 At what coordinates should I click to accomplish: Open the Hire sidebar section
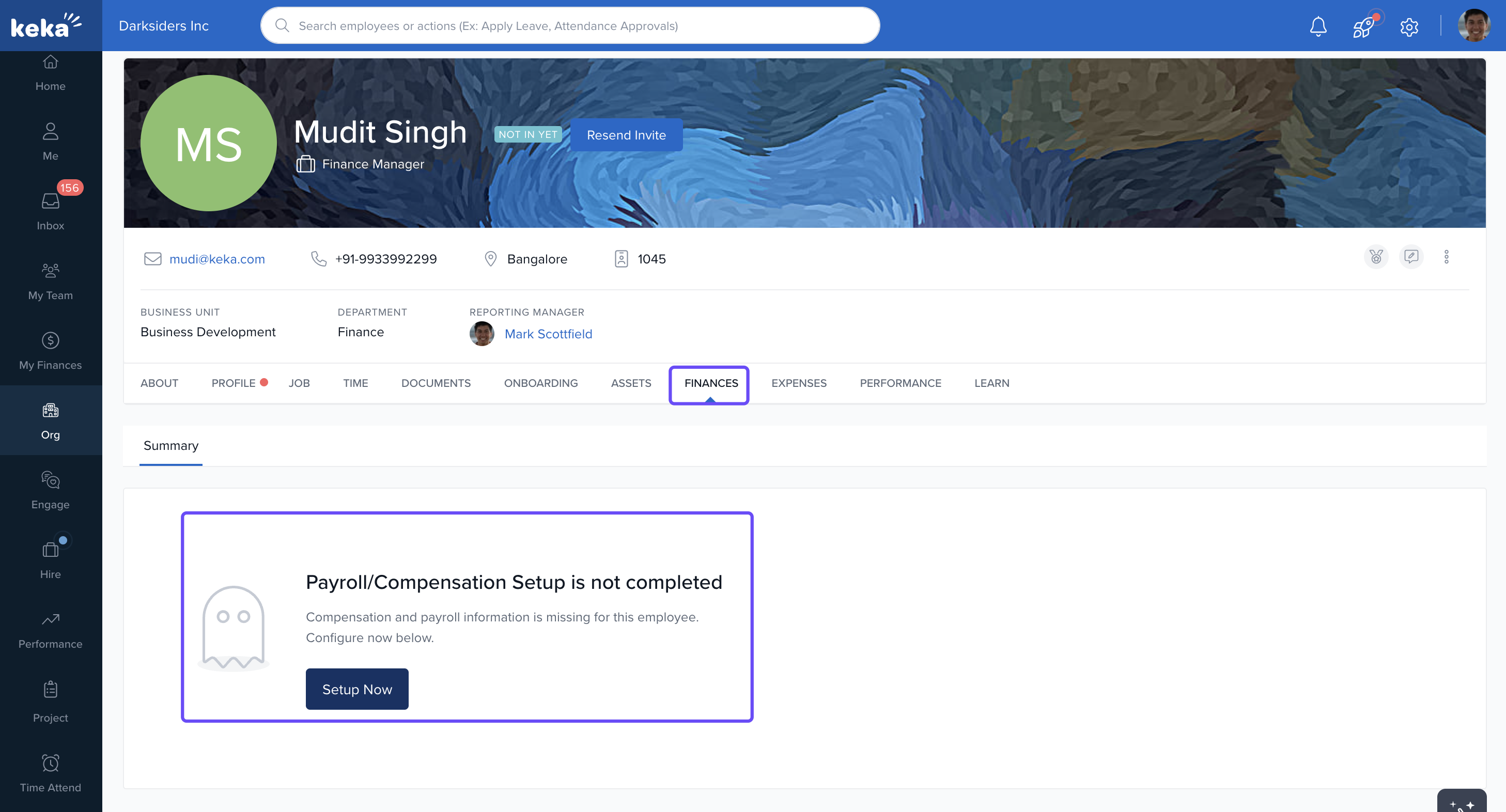point(50,559)
